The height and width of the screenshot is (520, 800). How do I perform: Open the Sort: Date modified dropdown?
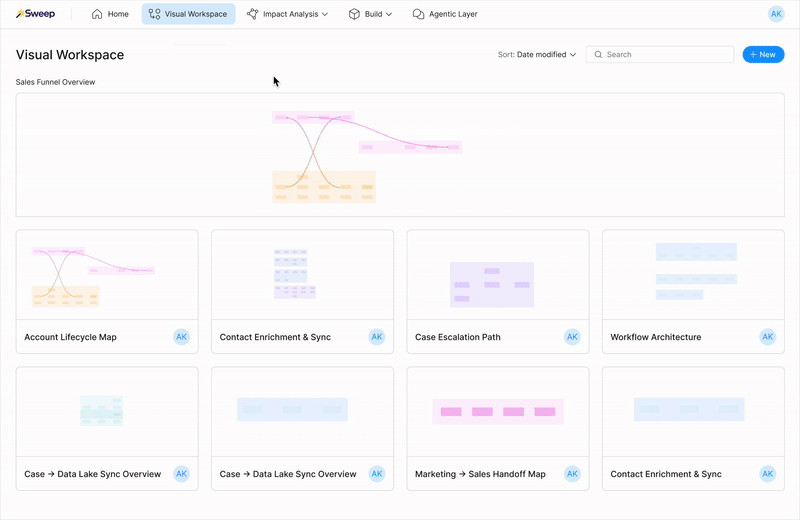[x=537, y=55]
